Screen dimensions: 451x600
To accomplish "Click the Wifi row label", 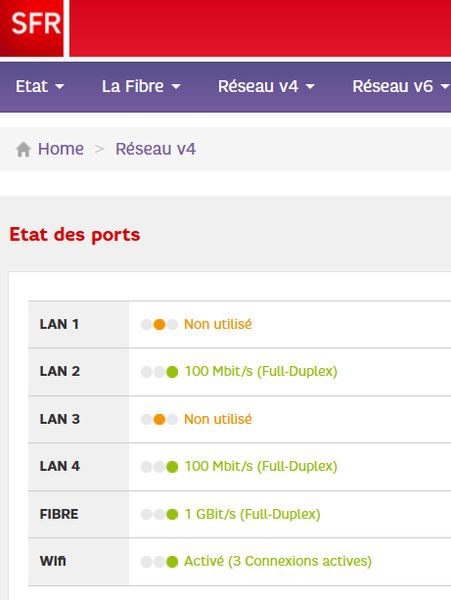I will click(53, 561).
